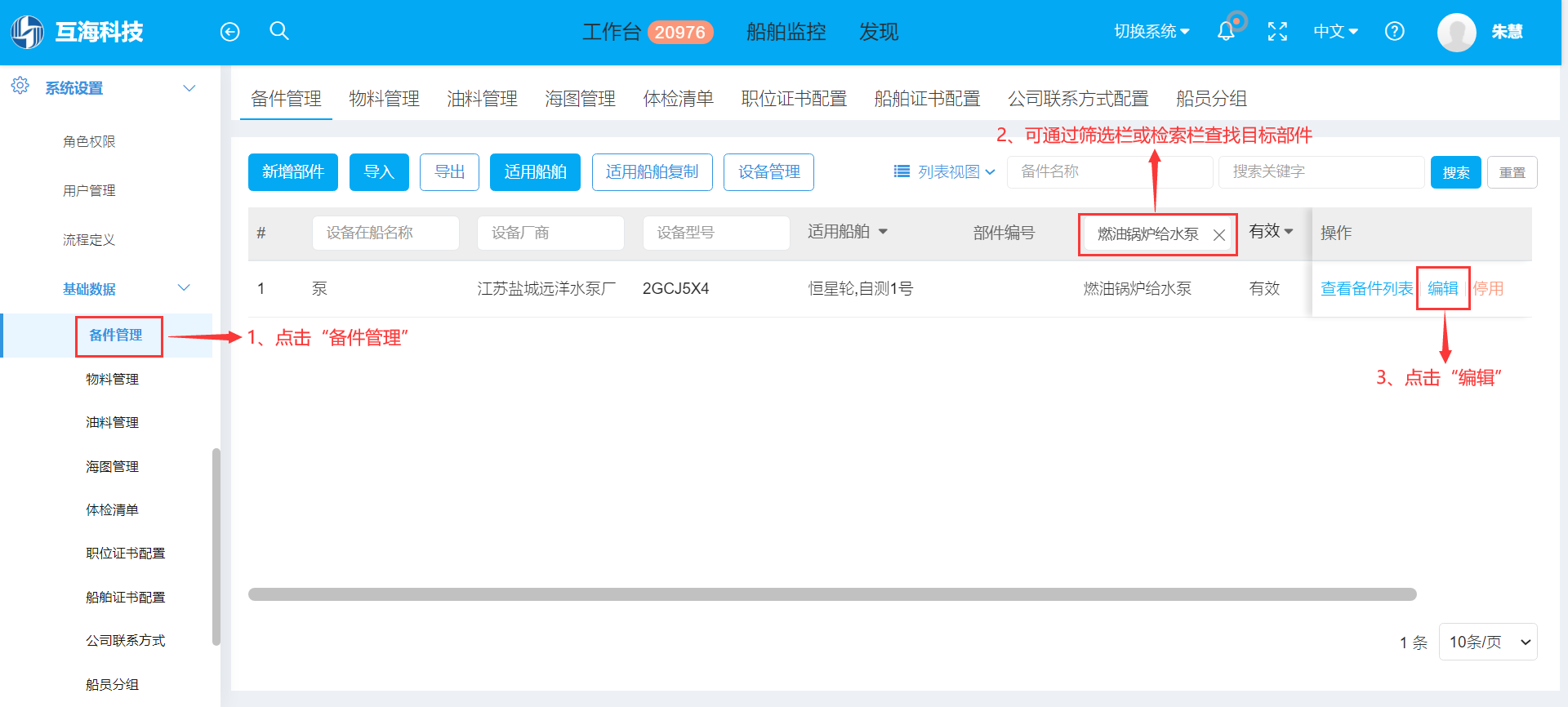Click blue 适用船舶 button
Screen dimensions: 1568x707
tap(535, 172)
